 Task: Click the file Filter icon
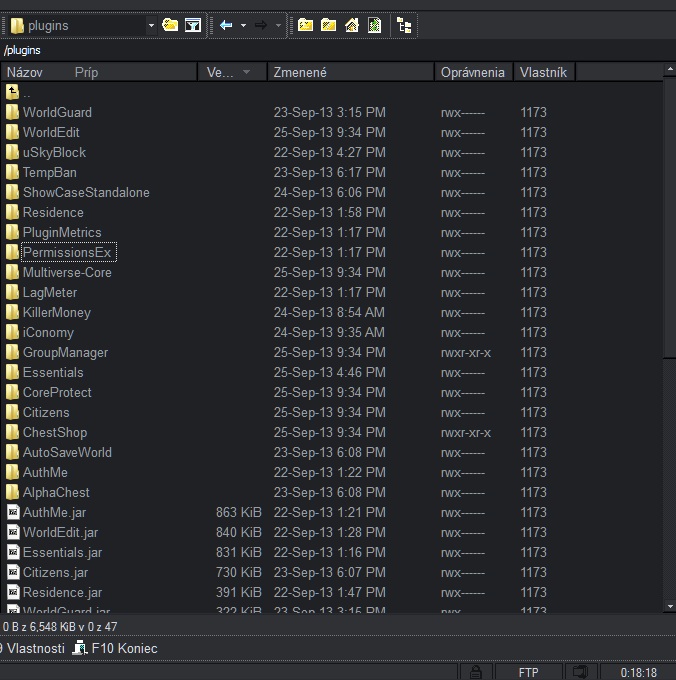click(193, 26)
